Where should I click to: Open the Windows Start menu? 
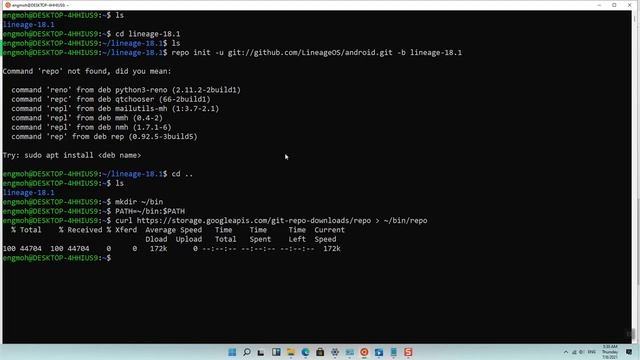click(232, 352)
